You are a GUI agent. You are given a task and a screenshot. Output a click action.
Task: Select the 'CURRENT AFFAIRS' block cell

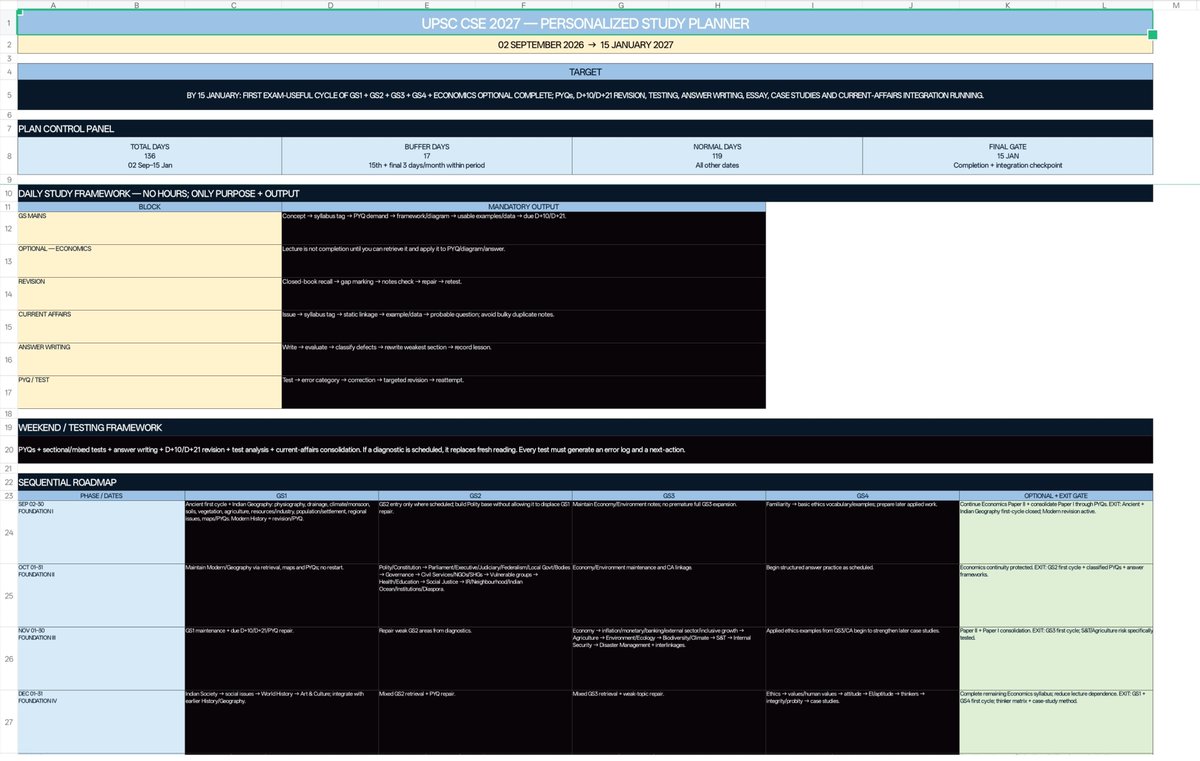point(150,326)
